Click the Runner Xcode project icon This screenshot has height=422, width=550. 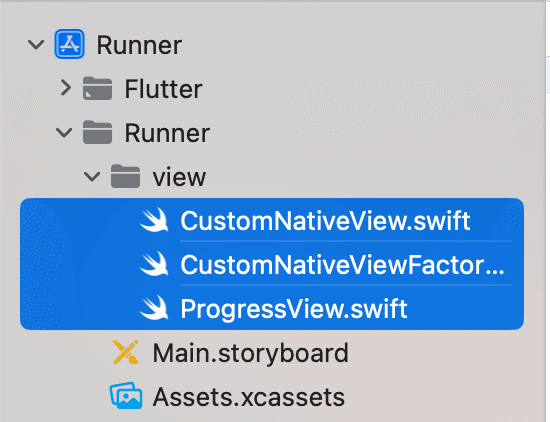point(69,44)
